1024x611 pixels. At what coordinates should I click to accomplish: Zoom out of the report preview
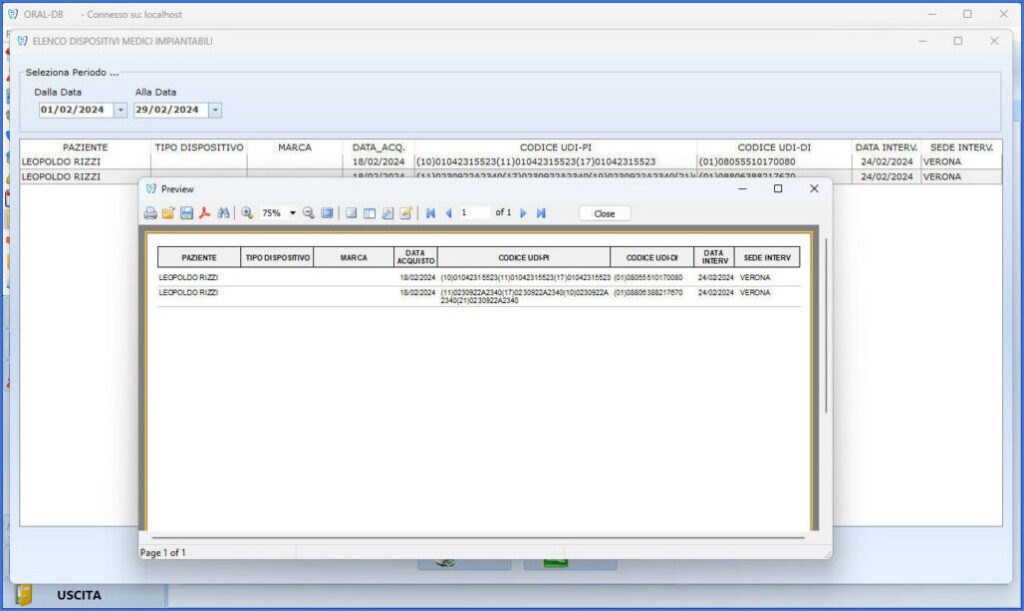click(x=309, y=213)
